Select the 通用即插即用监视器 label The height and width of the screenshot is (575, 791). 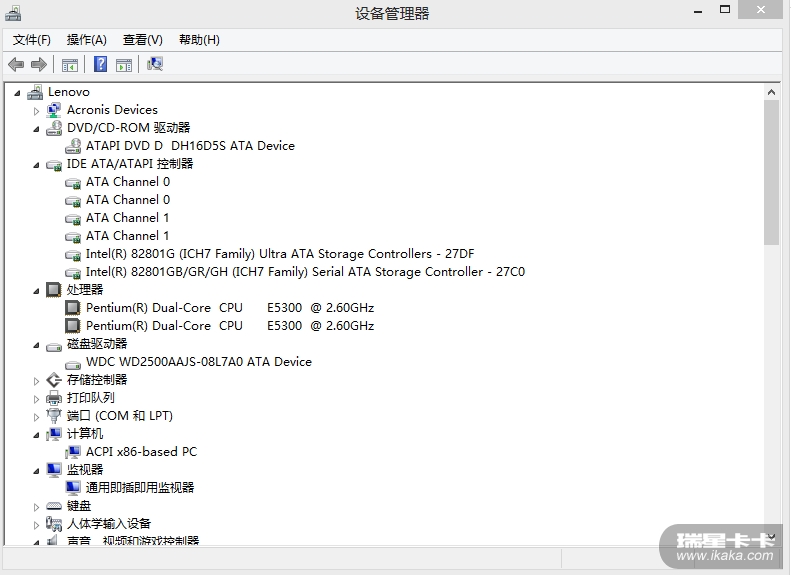pyautogui.click(x=140, y=488)
